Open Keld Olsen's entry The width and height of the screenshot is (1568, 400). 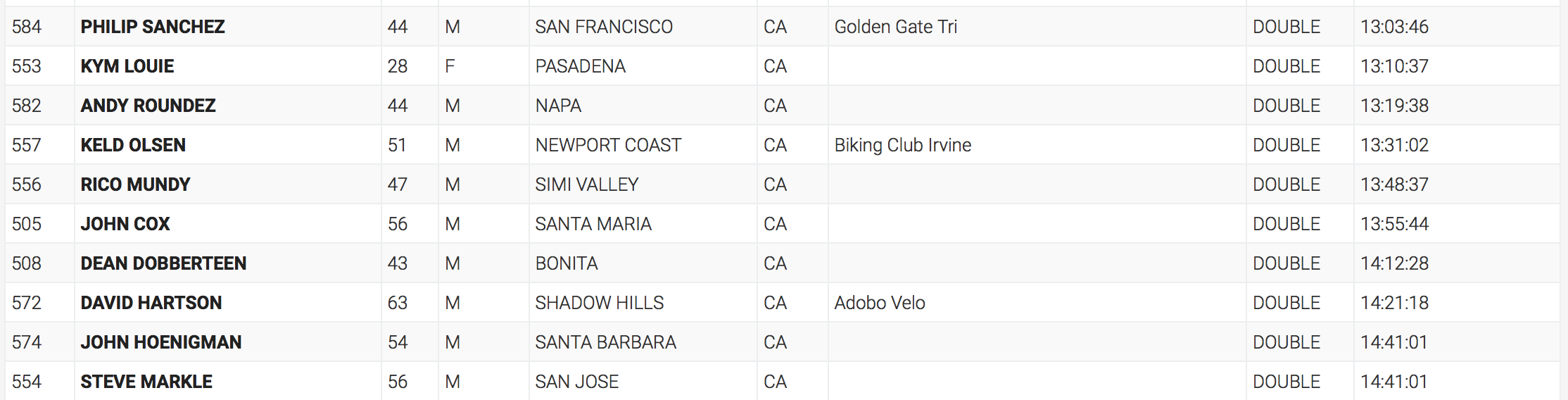click(x=133, y=145)
